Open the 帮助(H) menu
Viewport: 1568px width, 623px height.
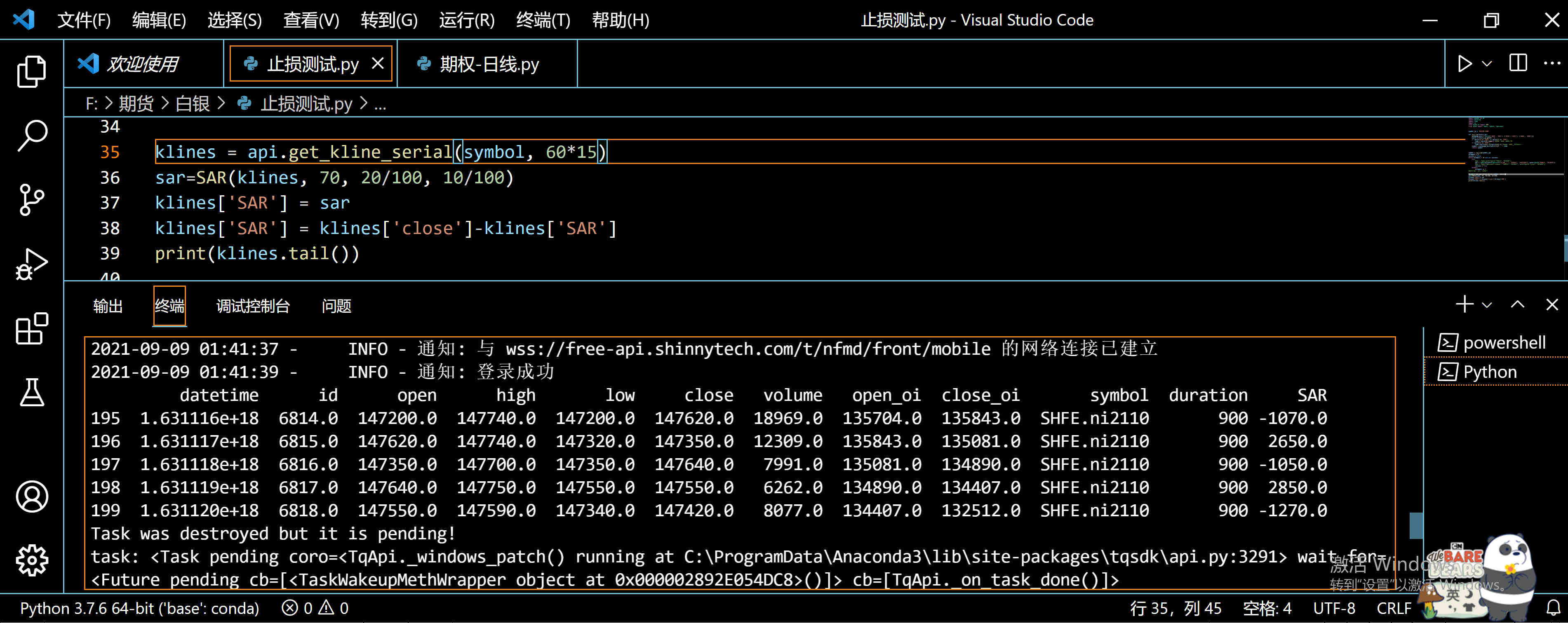tap(620, 20)
